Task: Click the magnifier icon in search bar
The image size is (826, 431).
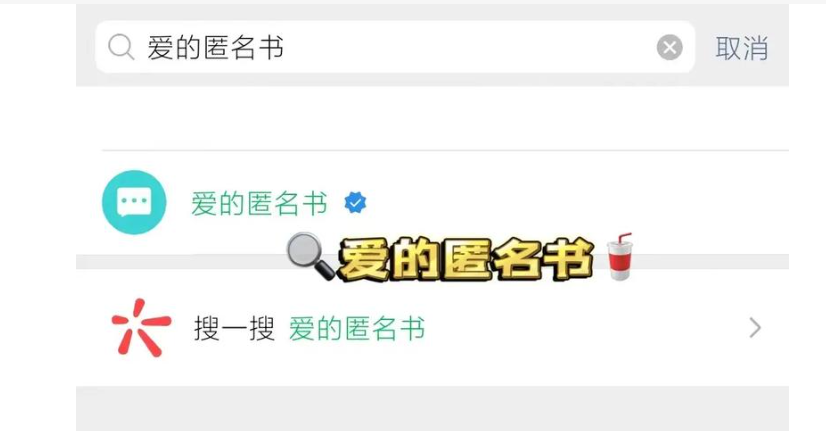Action: 121,47
